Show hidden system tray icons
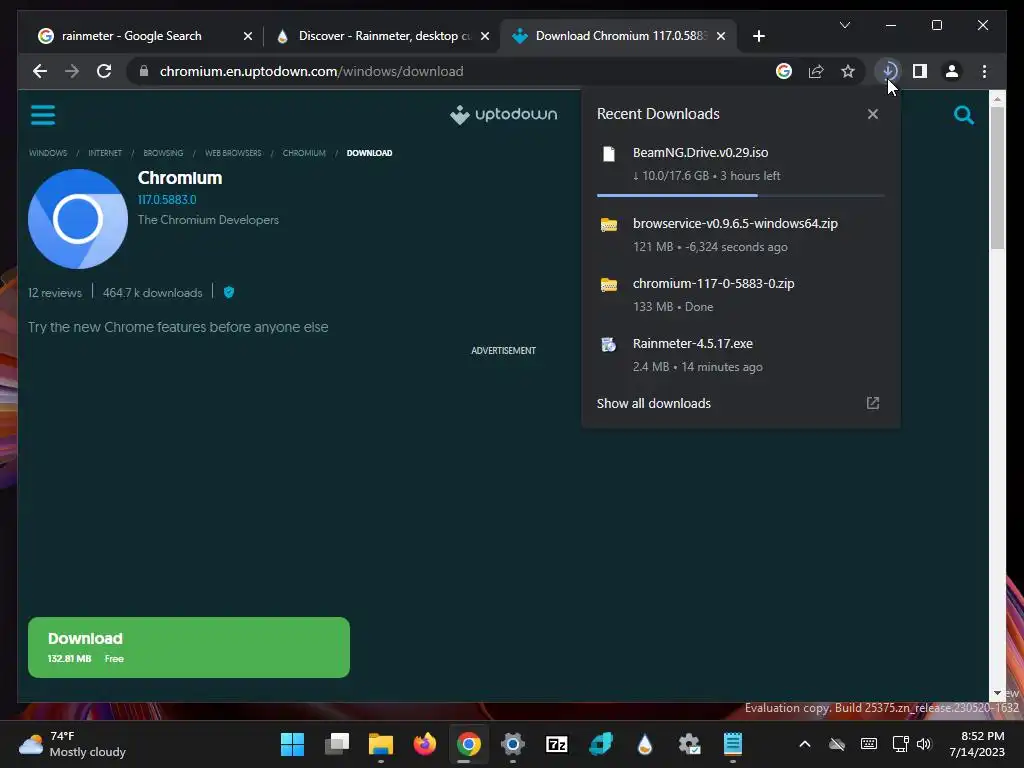Image resolution: width=1024 pixels, height=768 pixels. (x=805, y=744)
